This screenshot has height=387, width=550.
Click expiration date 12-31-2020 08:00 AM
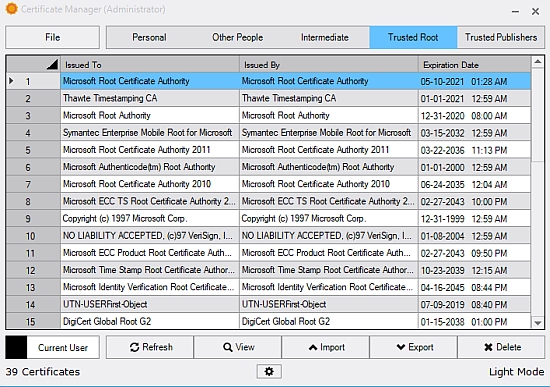coord(475,115)
